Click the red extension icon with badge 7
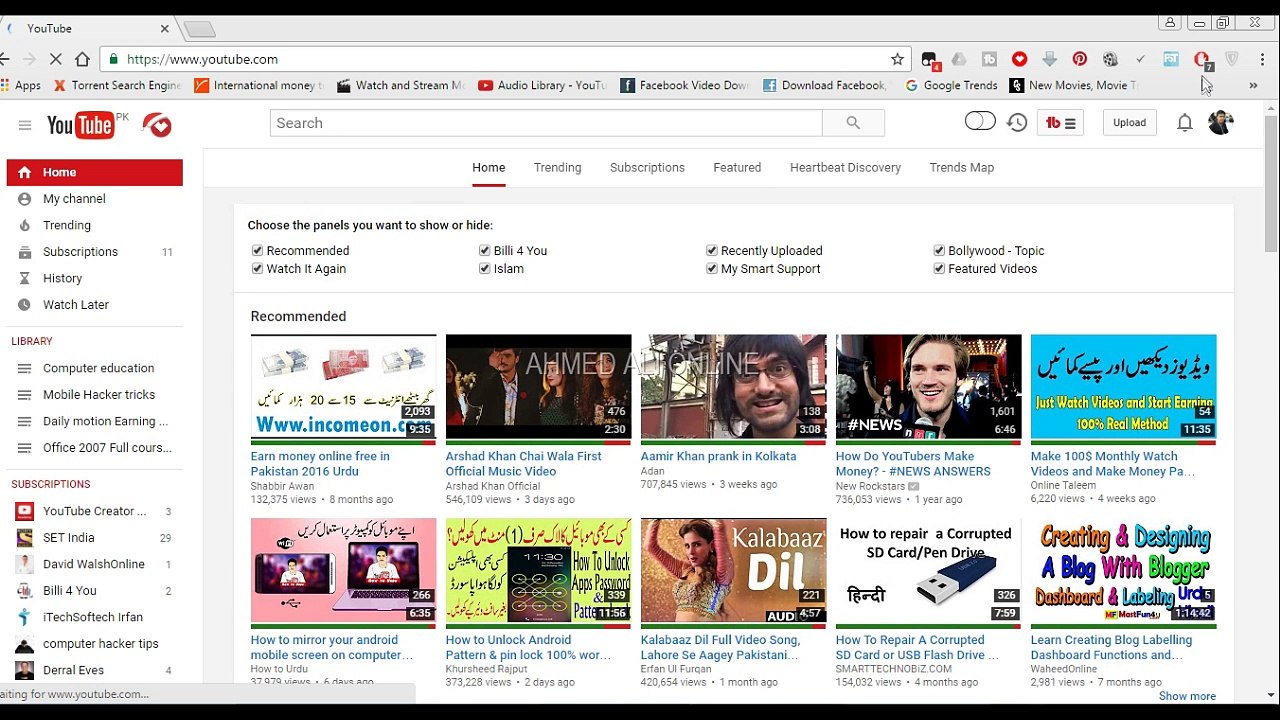This screenshot has height=720, width=1280. 1202,60
